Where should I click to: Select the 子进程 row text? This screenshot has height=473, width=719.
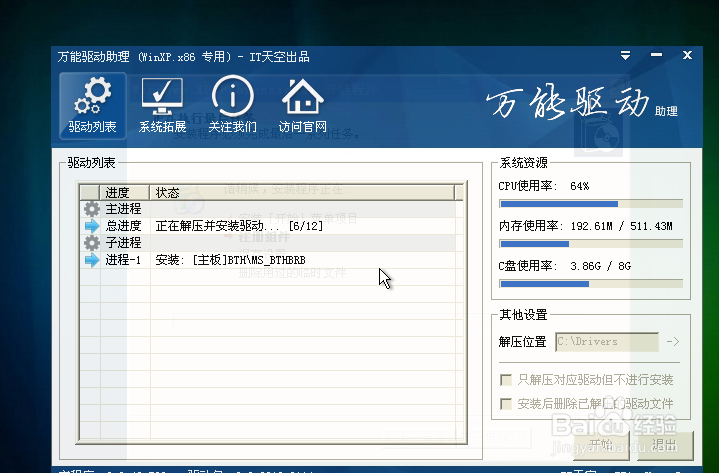point(123,243)
